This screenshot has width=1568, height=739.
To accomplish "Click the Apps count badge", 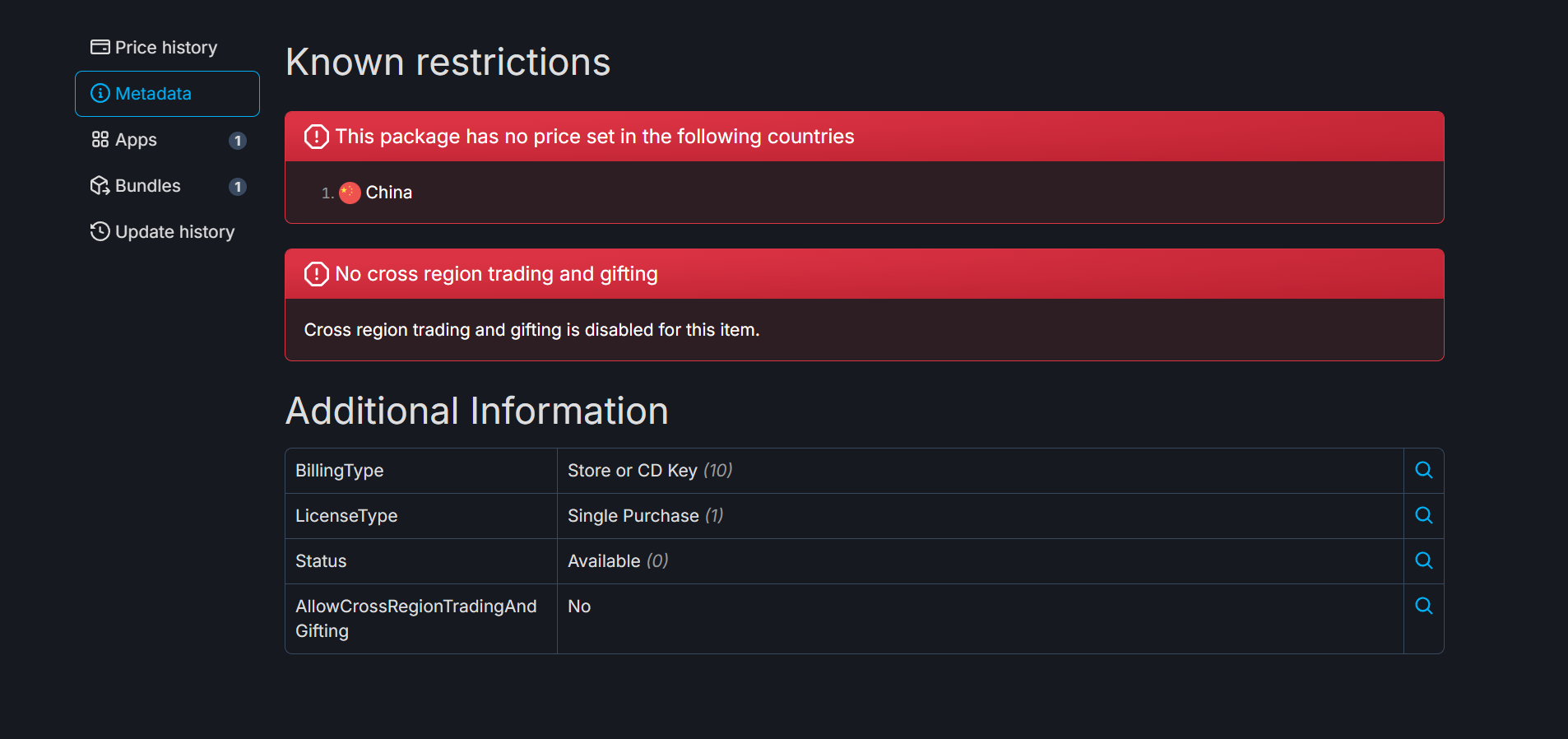I will click(x=238, y=141).
